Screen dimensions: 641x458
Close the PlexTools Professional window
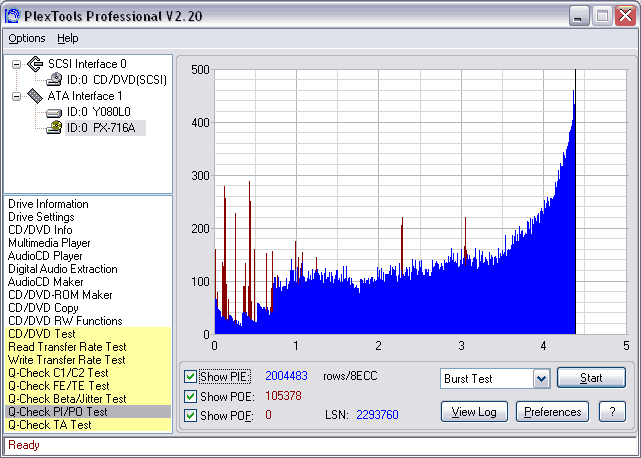(x=625, y=16)
